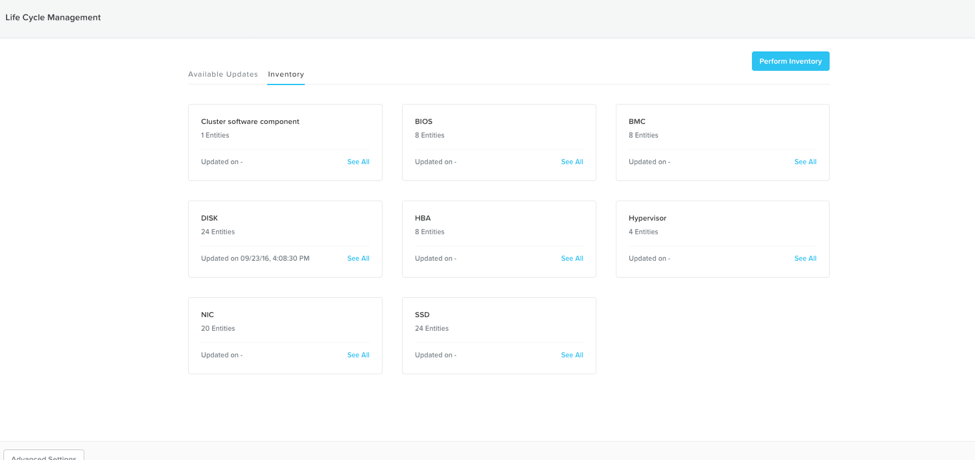Click the Perform Inventory button
975x460 pixels.
click(790, 61)
